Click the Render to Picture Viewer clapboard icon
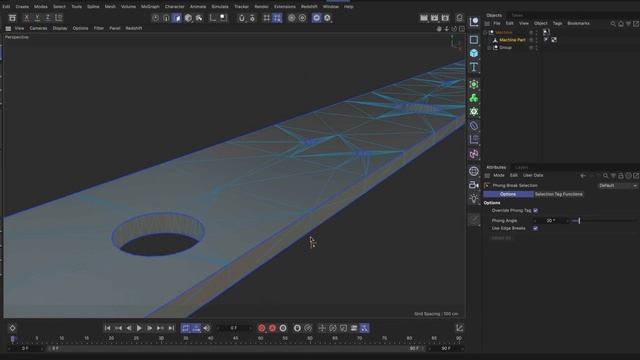 click(435, 18)
